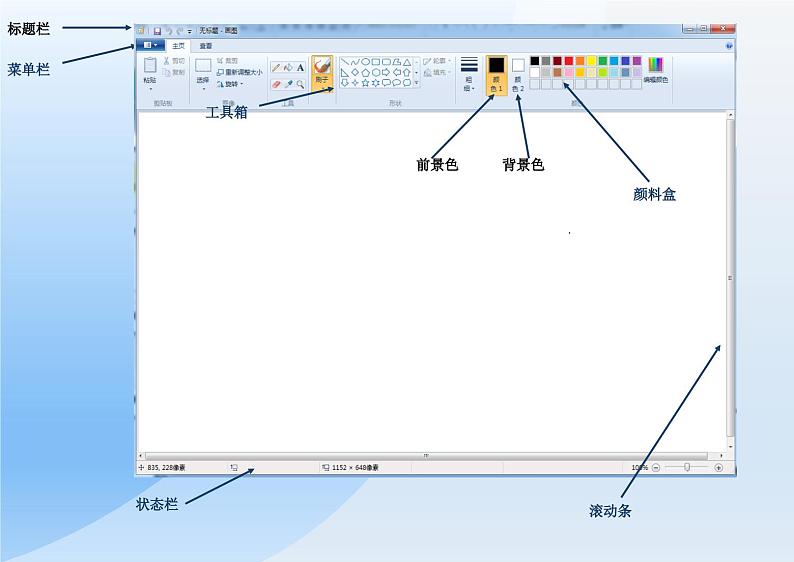Select the Text tool (A)

point(300,67)
